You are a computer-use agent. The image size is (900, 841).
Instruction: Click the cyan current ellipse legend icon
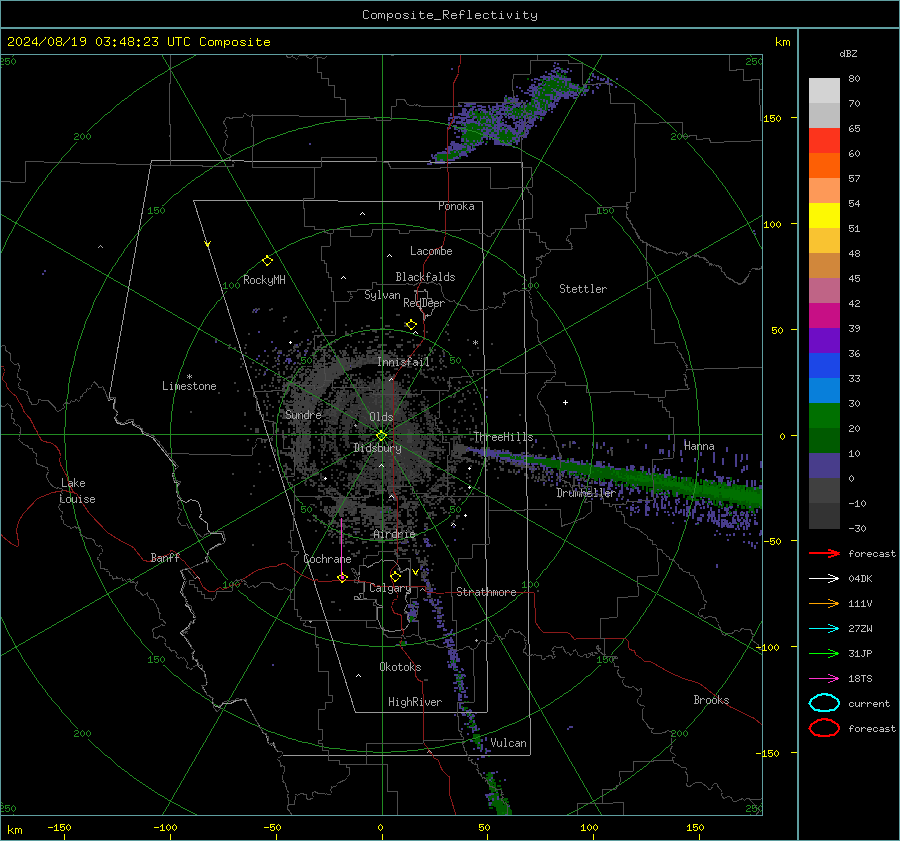coord(824,703)
